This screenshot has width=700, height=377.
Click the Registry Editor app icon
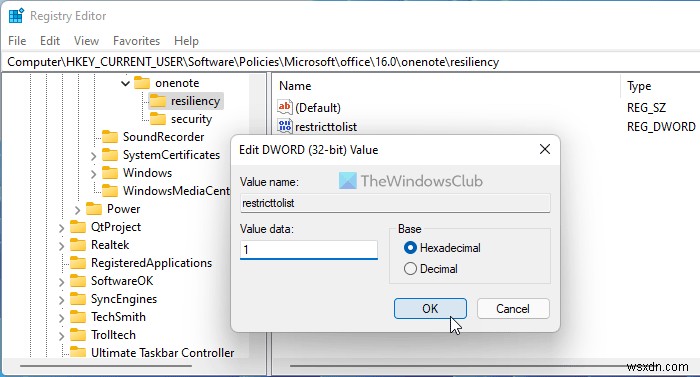pos(16,16)
